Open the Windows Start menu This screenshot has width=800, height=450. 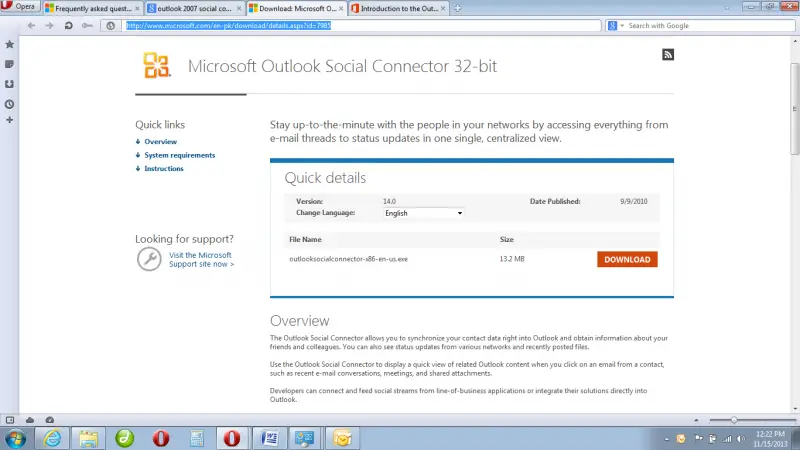tap(15, 438)
